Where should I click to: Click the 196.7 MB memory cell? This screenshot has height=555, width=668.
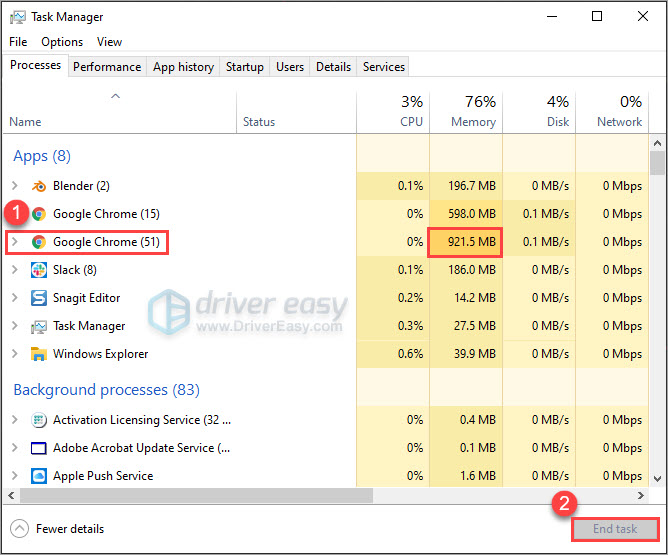(466, 186)
